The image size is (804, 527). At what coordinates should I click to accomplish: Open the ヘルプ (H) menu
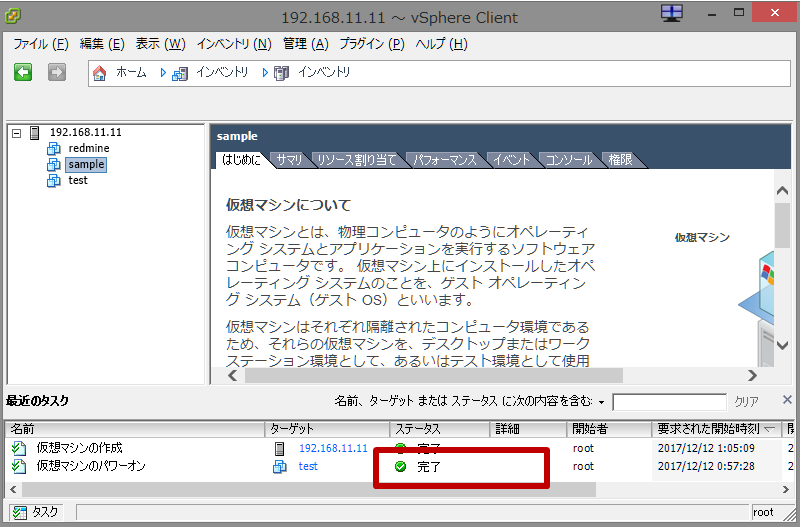(441, 44)
